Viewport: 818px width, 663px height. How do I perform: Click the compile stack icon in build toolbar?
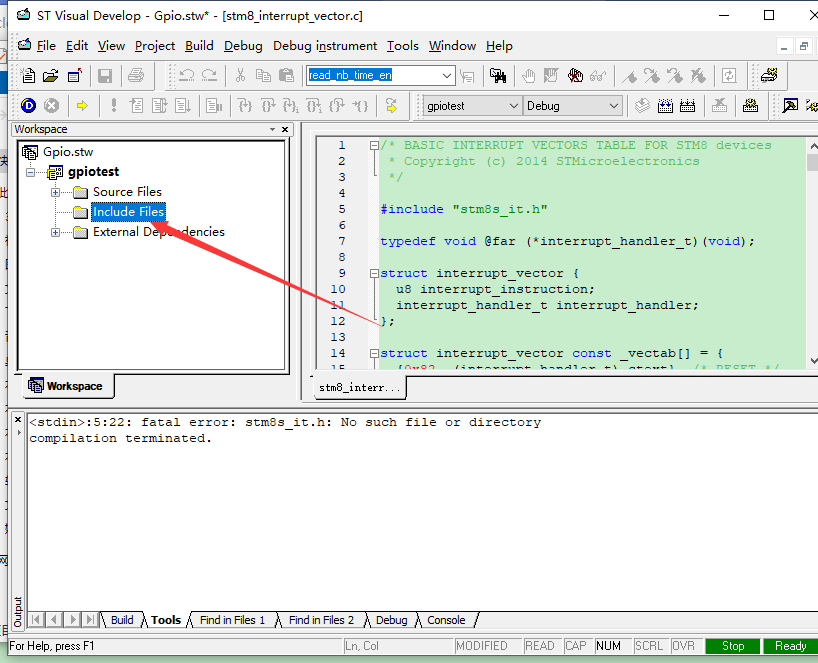coord(642,106)
